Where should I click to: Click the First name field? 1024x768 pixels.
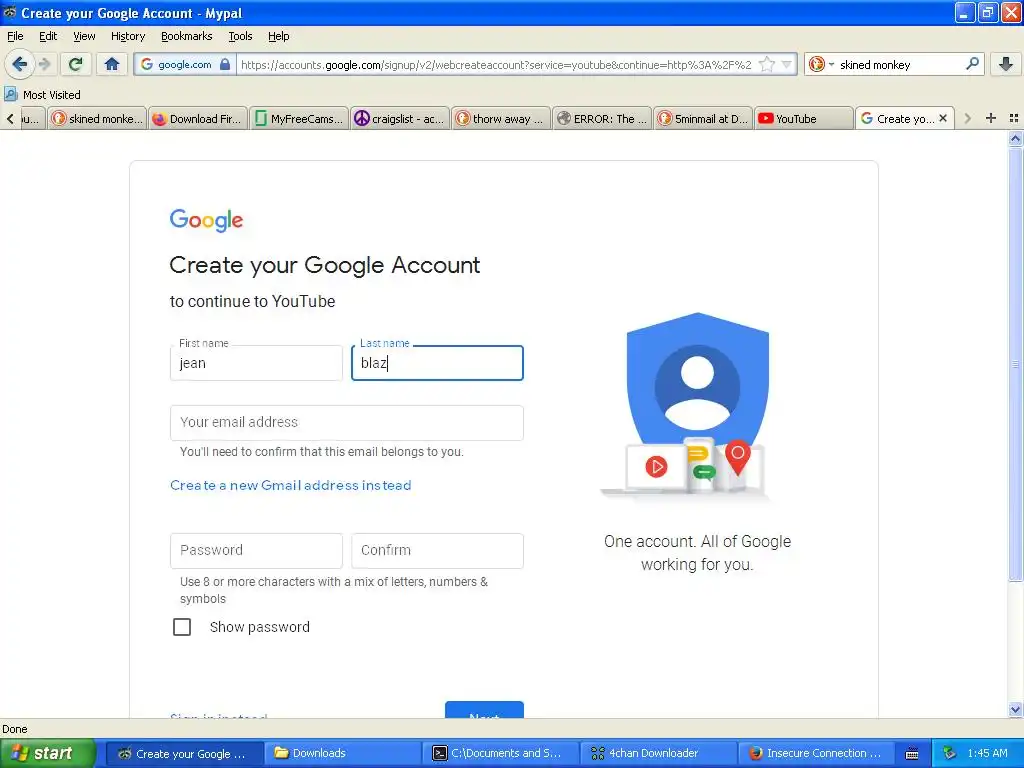pyautogui.click(x=256, y=363)
